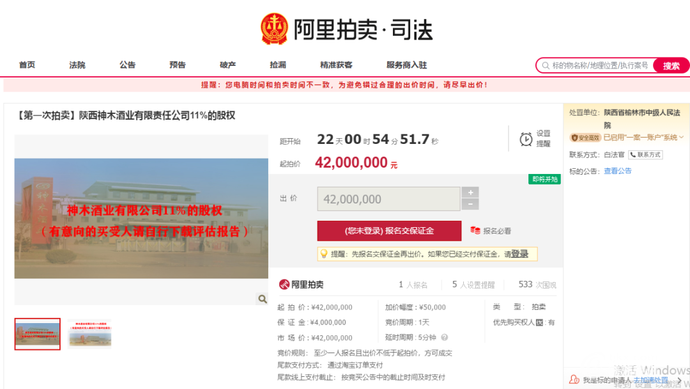Open the 首页 home menu item
This screenshot has height=389, width=690.
[27, 65]
